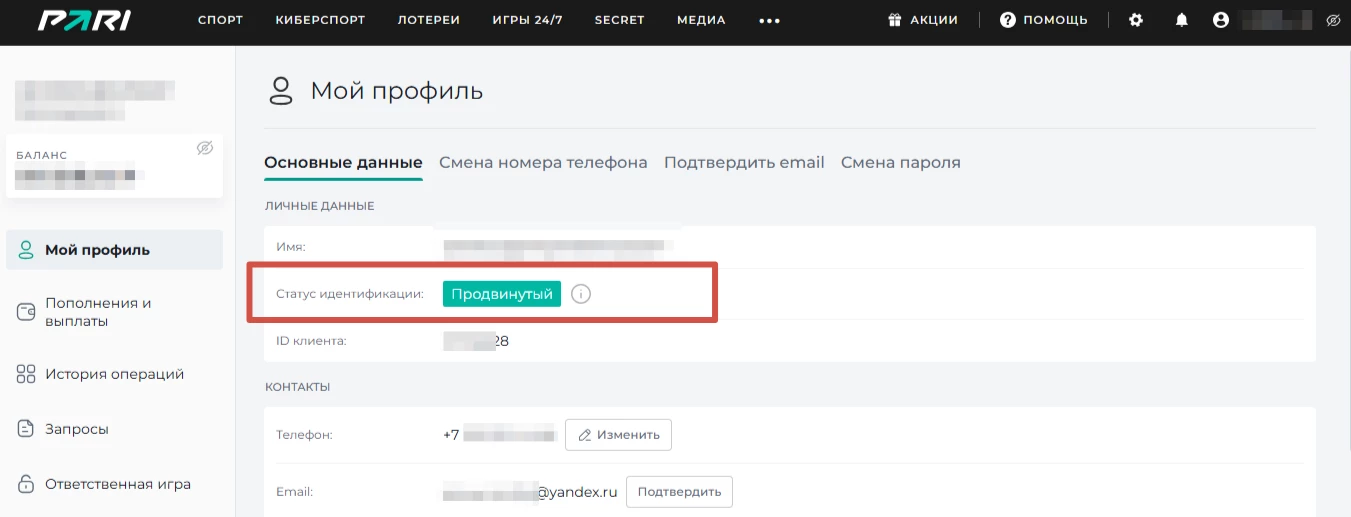Select Мой профиль in sidebar

click(x=114, y=250)
